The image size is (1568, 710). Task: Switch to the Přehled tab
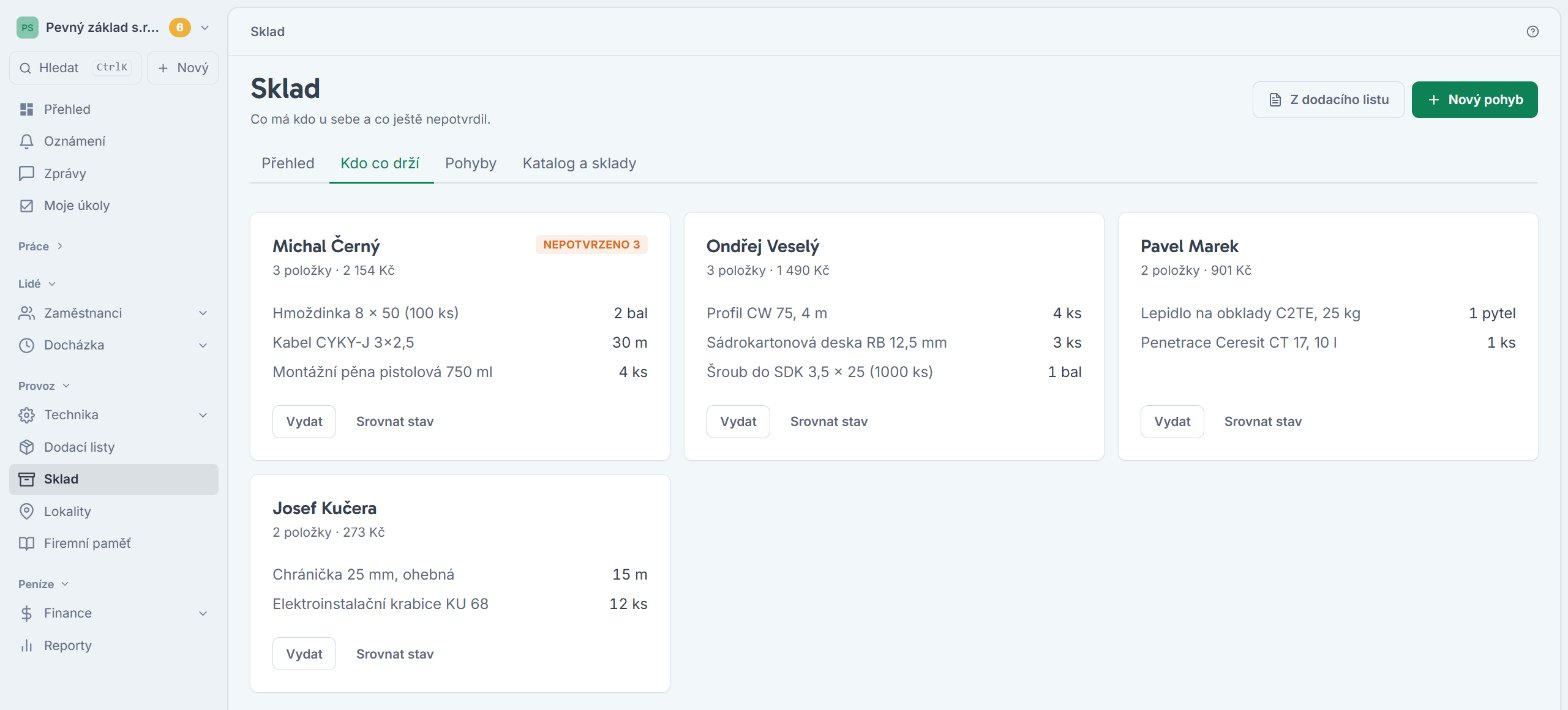click(288, 163)
